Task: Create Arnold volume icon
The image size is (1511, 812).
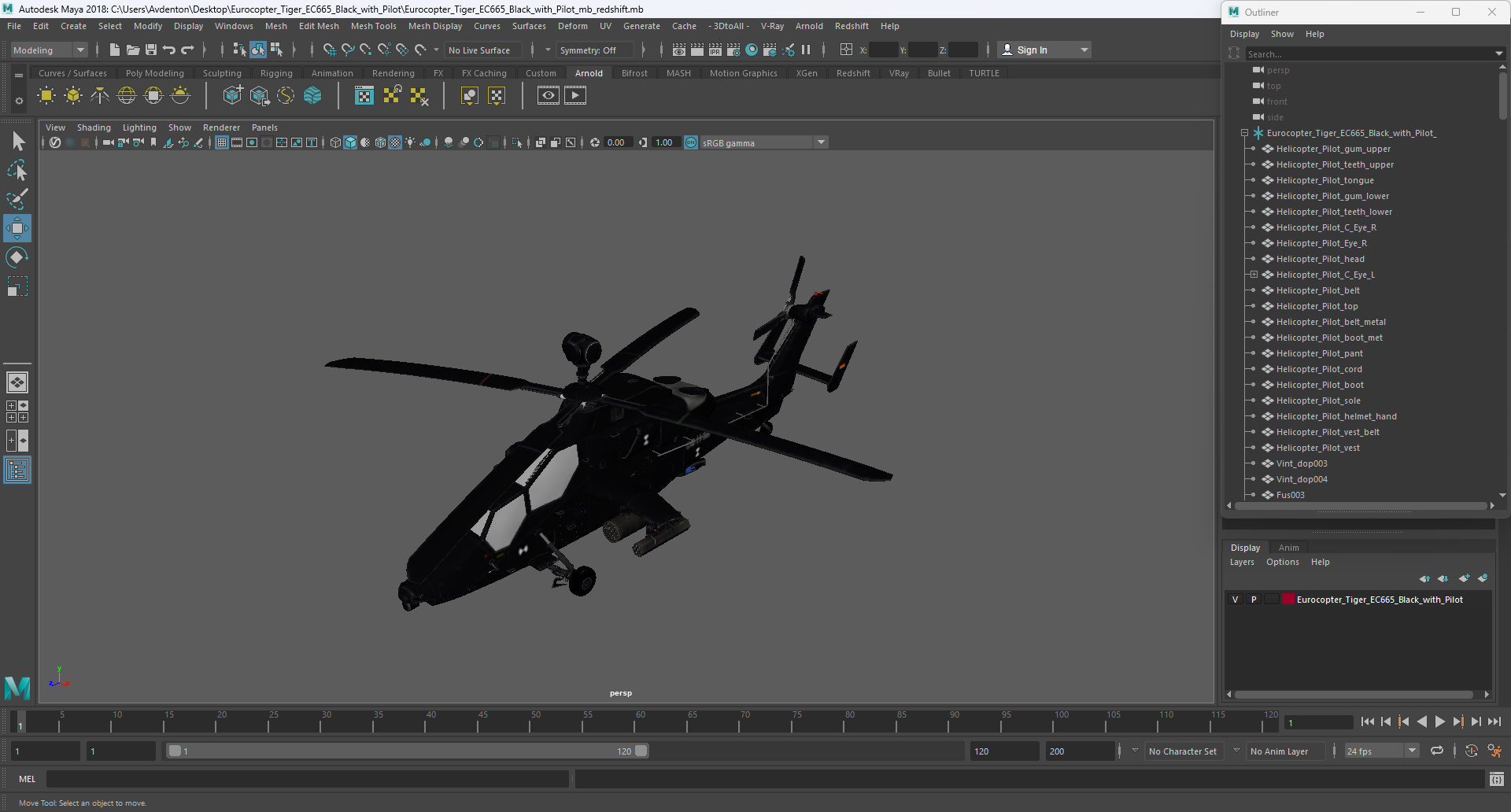Action: [312, 96]
